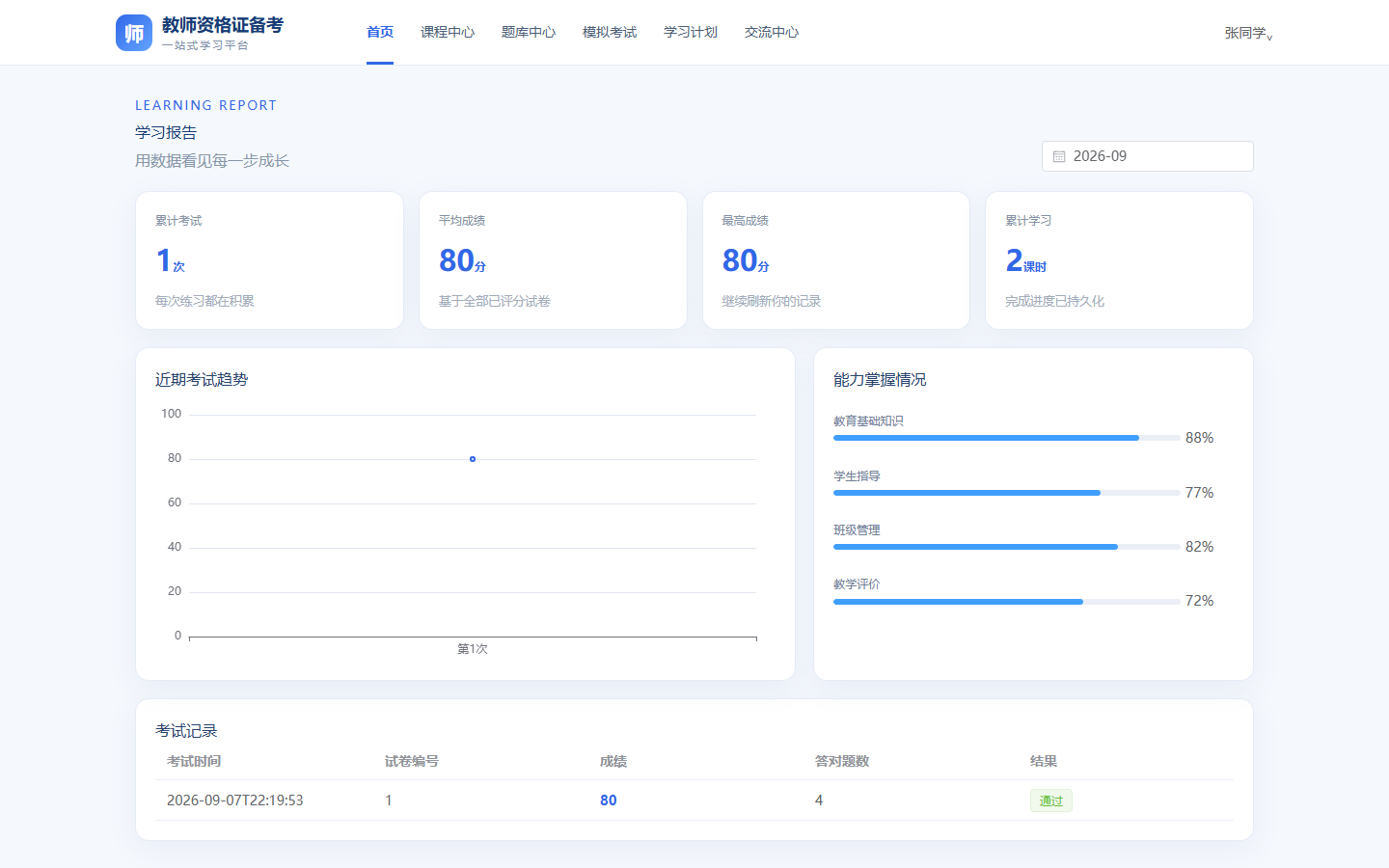Open the 张同学 user dropdown arrow
Screen dimensions: 1389x868
coord(1269,37)
